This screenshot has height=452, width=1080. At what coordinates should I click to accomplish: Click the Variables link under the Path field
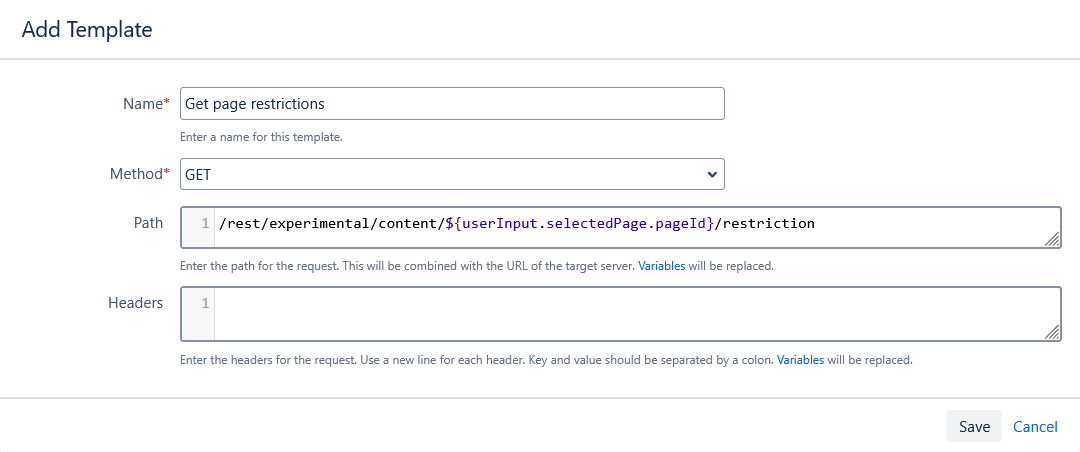pos(661,267)
